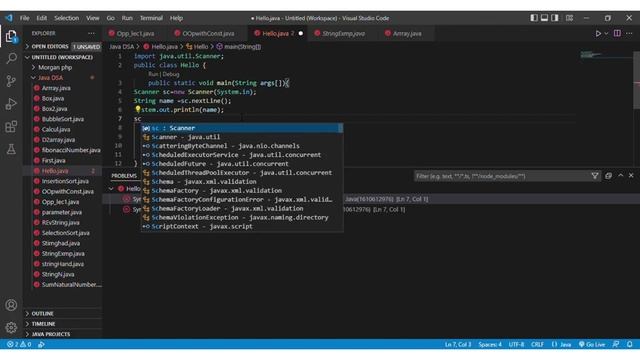
Task: Expand the Java Projects section
Action: (x=62, y=334)
